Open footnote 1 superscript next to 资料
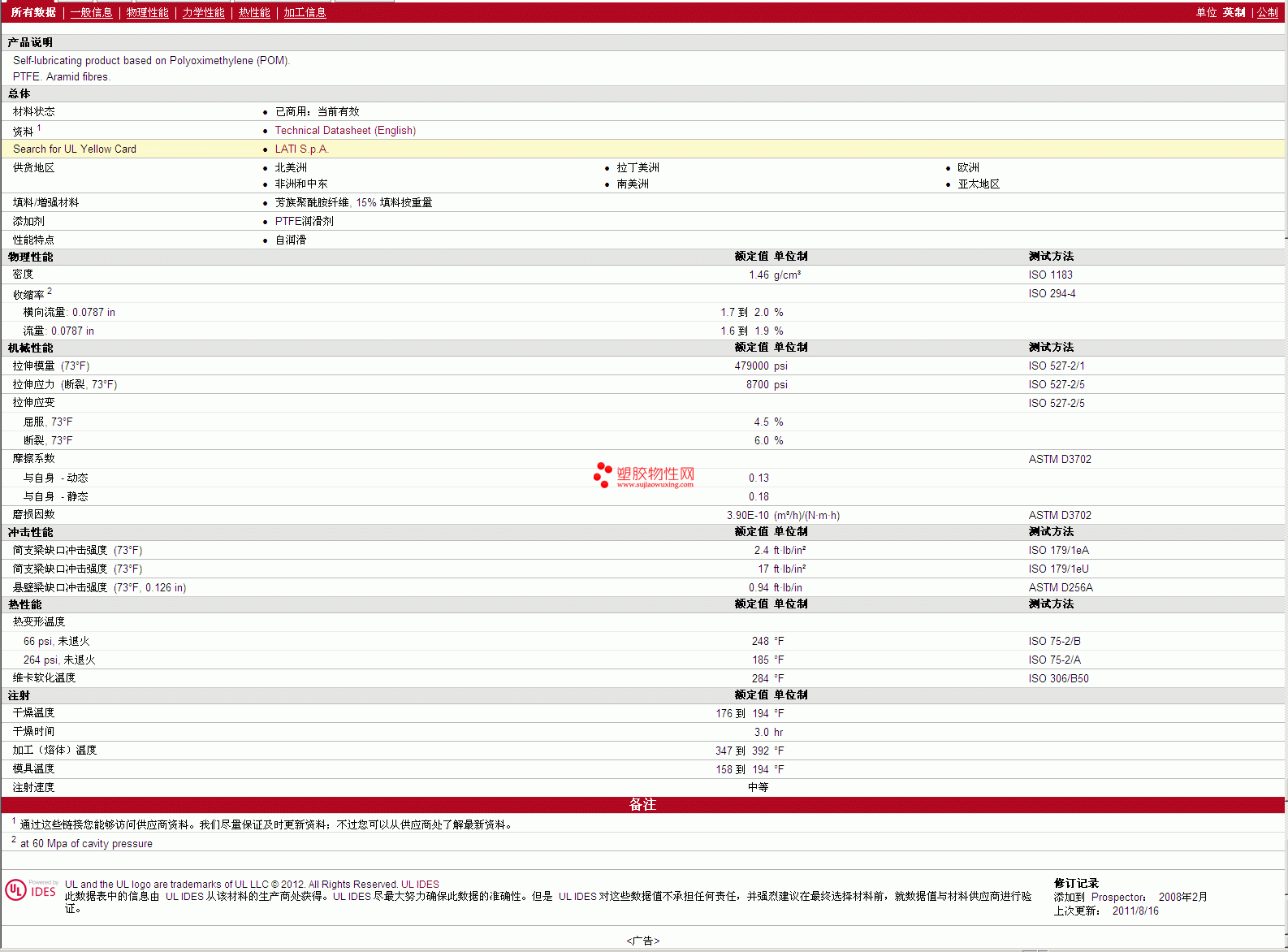The image size is (1288, 952). [39, 128]
